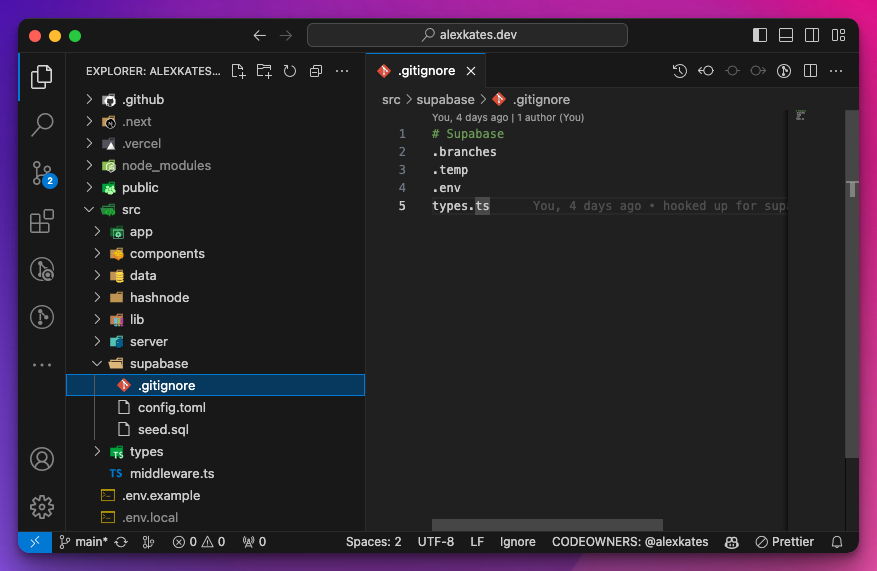This screenshot has height=571, width=877.
Task: Click CODEOWNERS: @alexkates status item
Action: (x=630, y=542)
